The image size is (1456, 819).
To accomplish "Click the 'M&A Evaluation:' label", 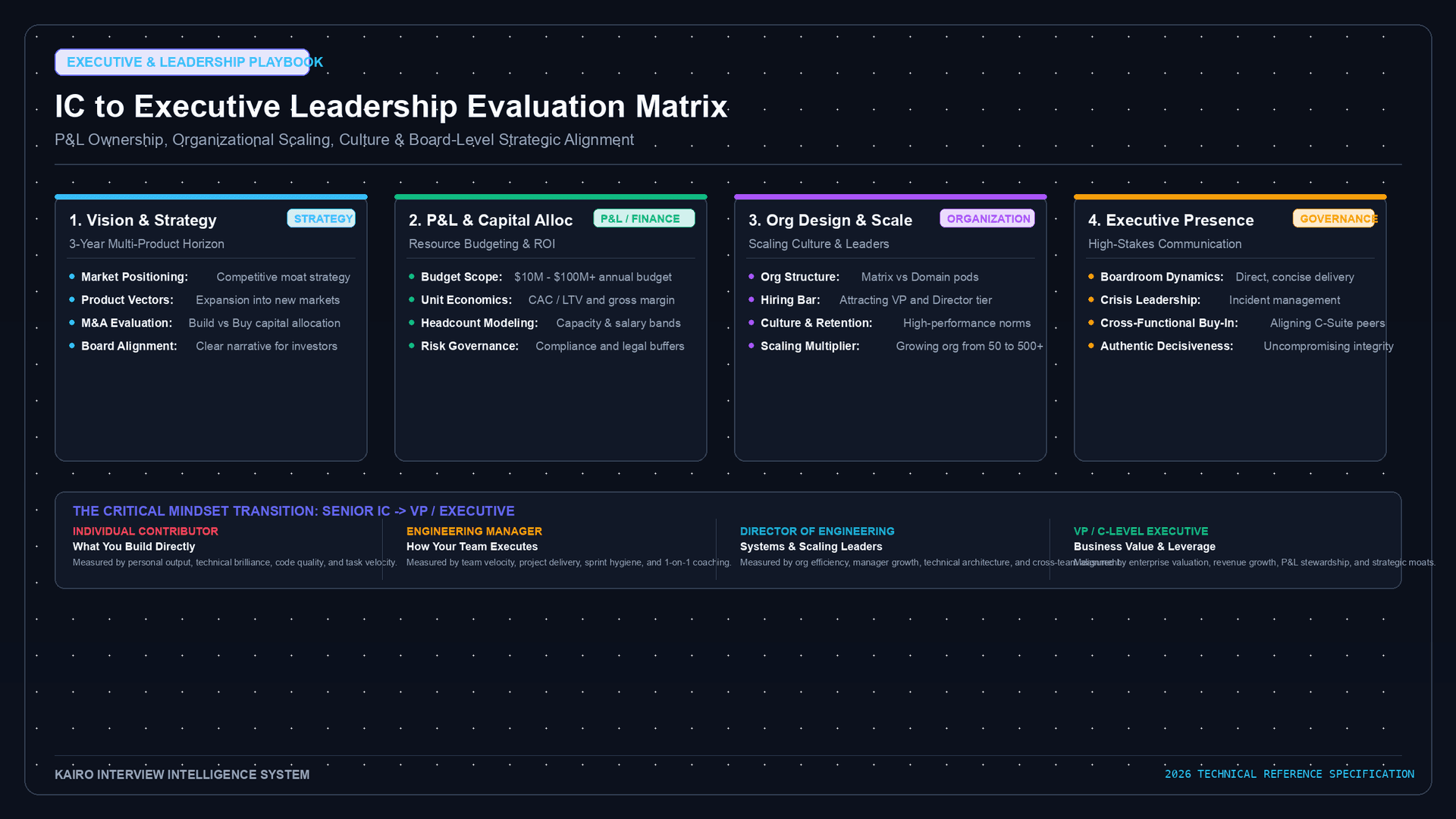I will pos(127,323).
